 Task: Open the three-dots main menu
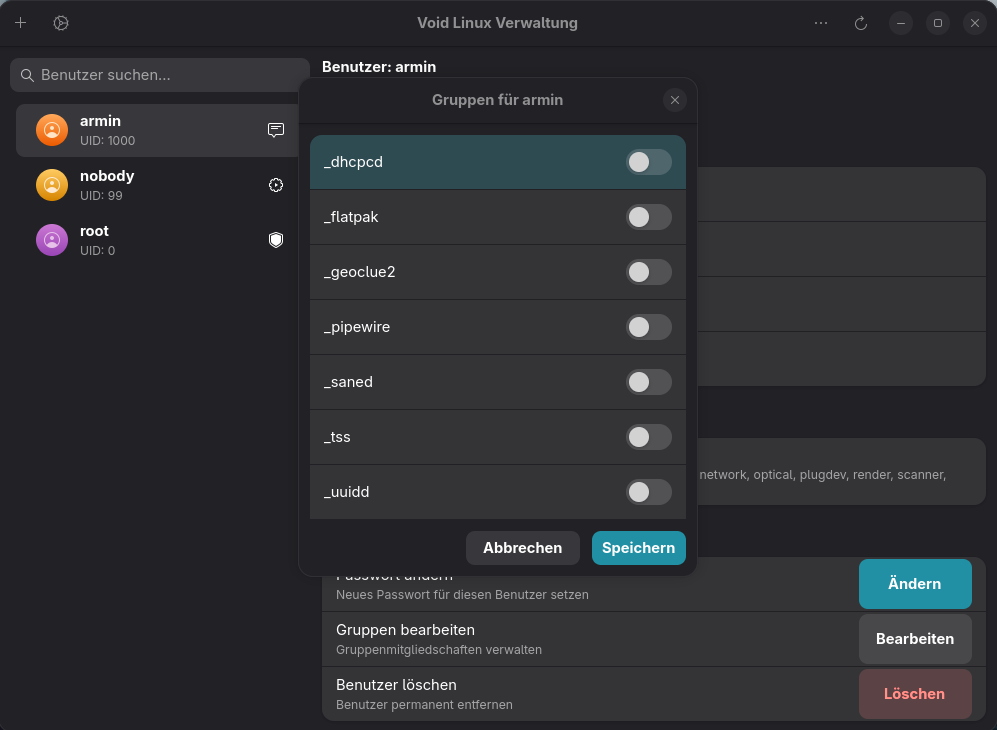(x=821, y=23)
